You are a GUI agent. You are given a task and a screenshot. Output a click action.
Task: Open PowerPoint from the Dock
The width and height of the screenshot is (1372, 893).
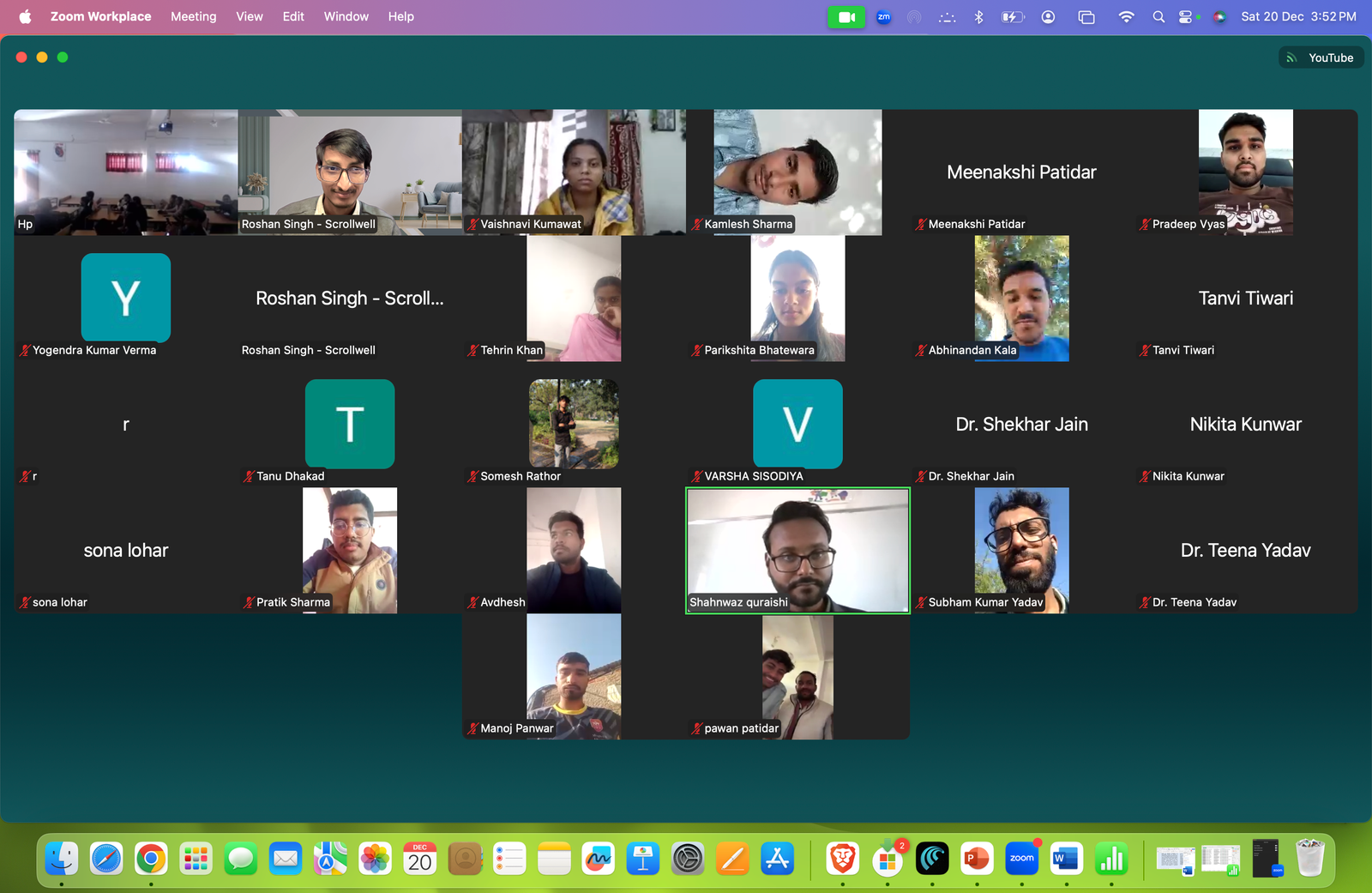coord(977,859)
